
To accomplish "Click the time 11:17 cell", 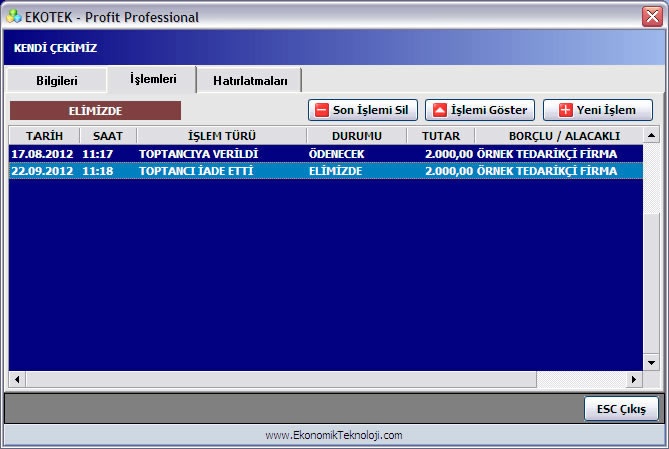I will 98,154.
